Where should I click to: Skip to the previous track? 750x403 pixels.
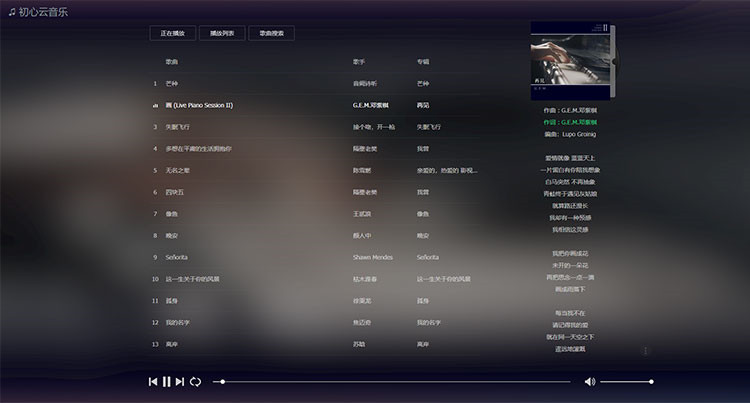click(153, 381)
